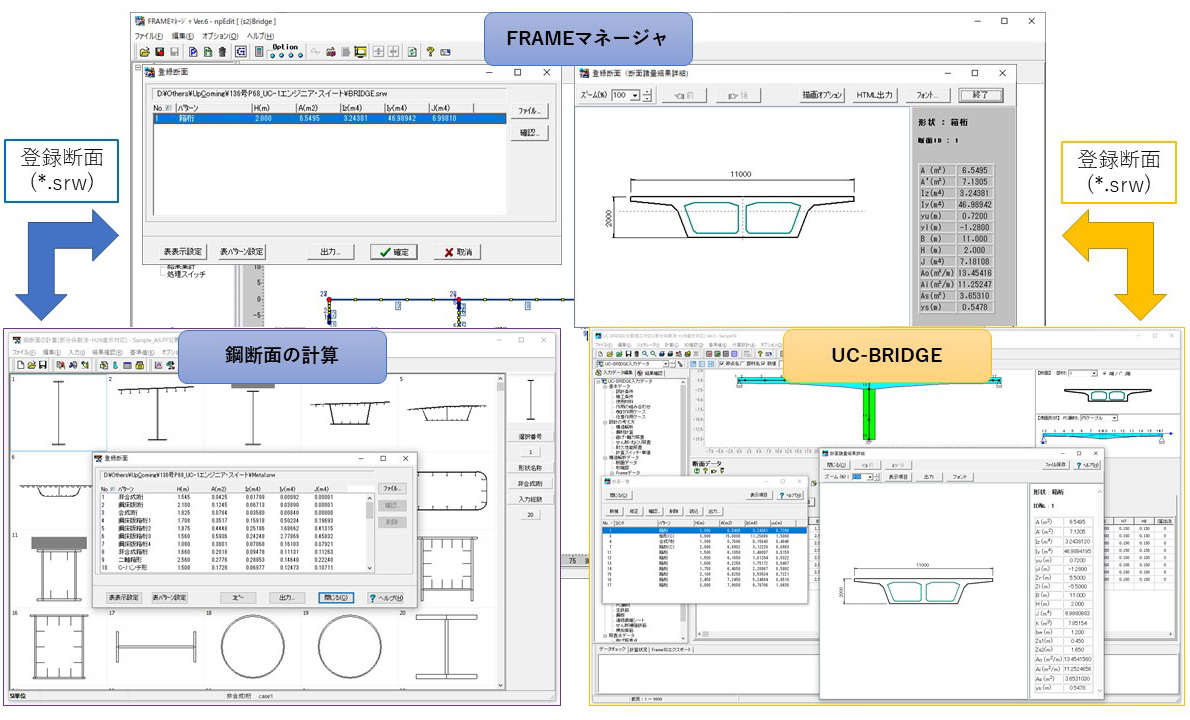Click the save floppy icon in UC-BRIDGE toolbar
This screenshot has width=1190, height=720.
click(628, 354)
